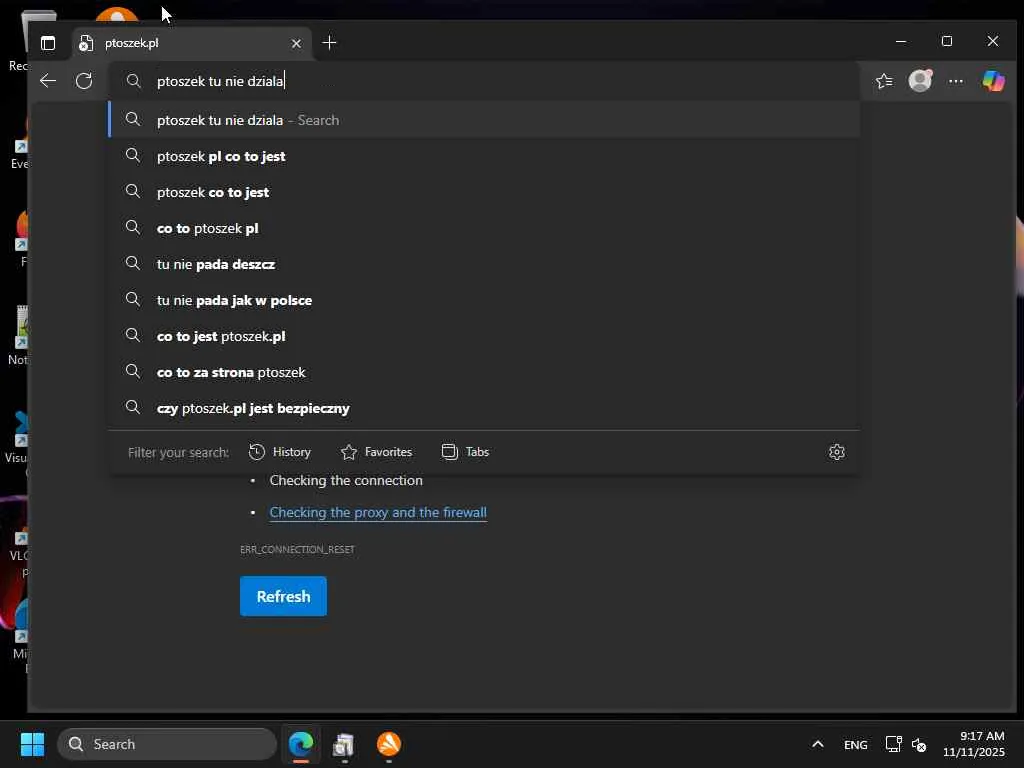Click the search magnifier icon in address bar
Viewport: 1024px width, 768px height.
(x=133, y=81)
